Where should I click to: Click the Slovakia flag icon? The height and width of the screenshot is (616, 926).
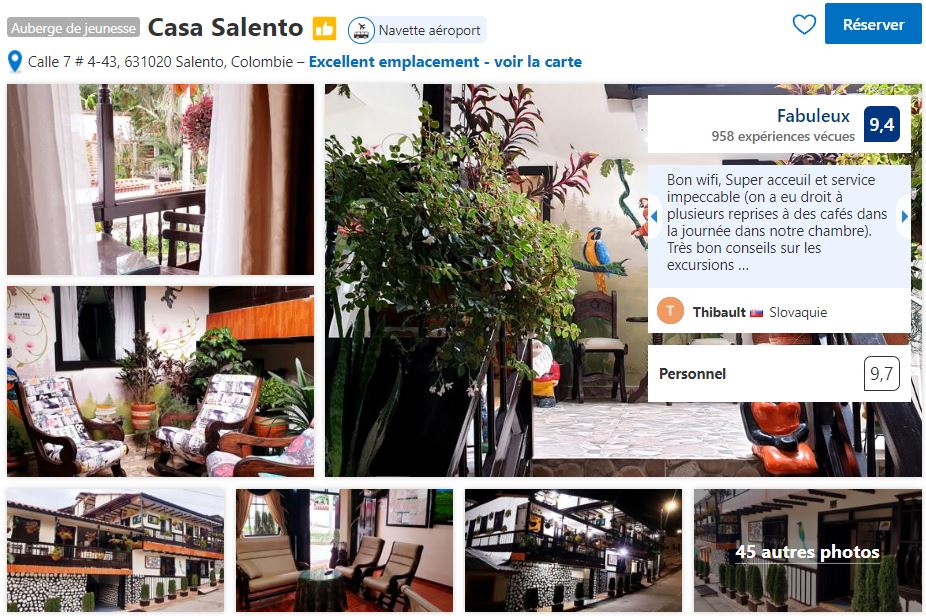(x=757, y=313)
